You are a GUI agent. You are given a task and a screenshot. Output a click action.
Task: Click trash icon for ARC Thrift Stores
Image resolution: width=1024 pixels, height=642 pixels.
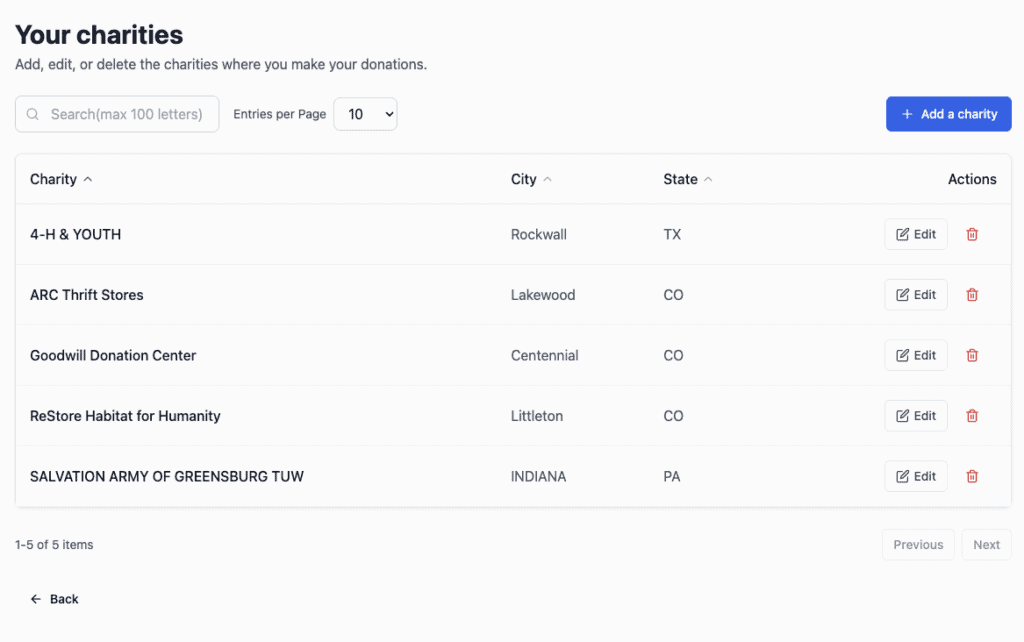click(971, 295)
